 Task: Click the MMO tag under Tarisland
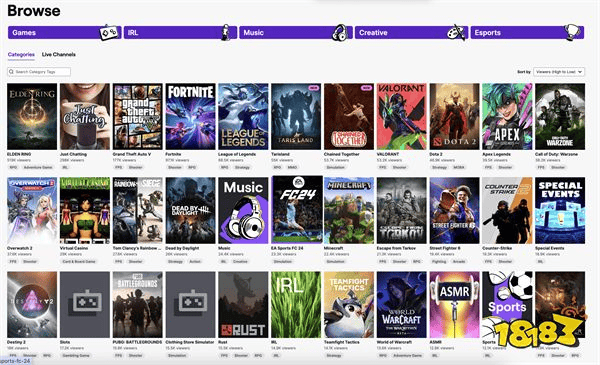[292, 168]
